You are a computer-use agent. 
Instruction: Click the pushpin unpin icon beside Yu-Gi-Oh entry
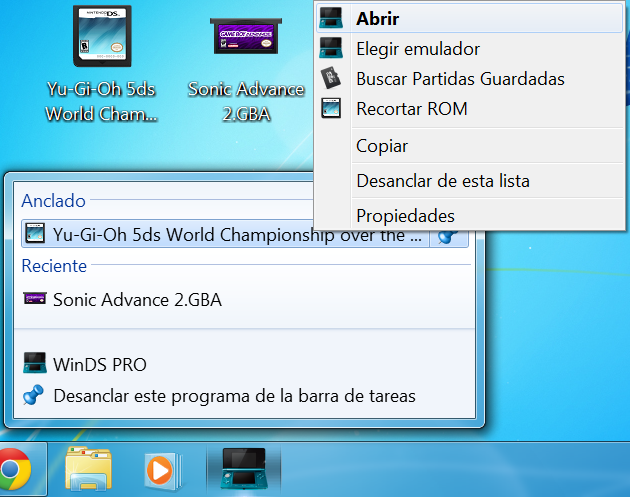coord(448,237)
